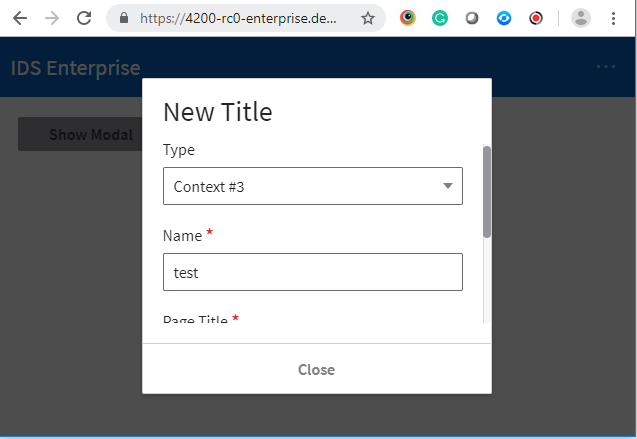Open the red record extension icon
Screen dimensions: 637x439
pyautogui.click(x=536, y=18)
